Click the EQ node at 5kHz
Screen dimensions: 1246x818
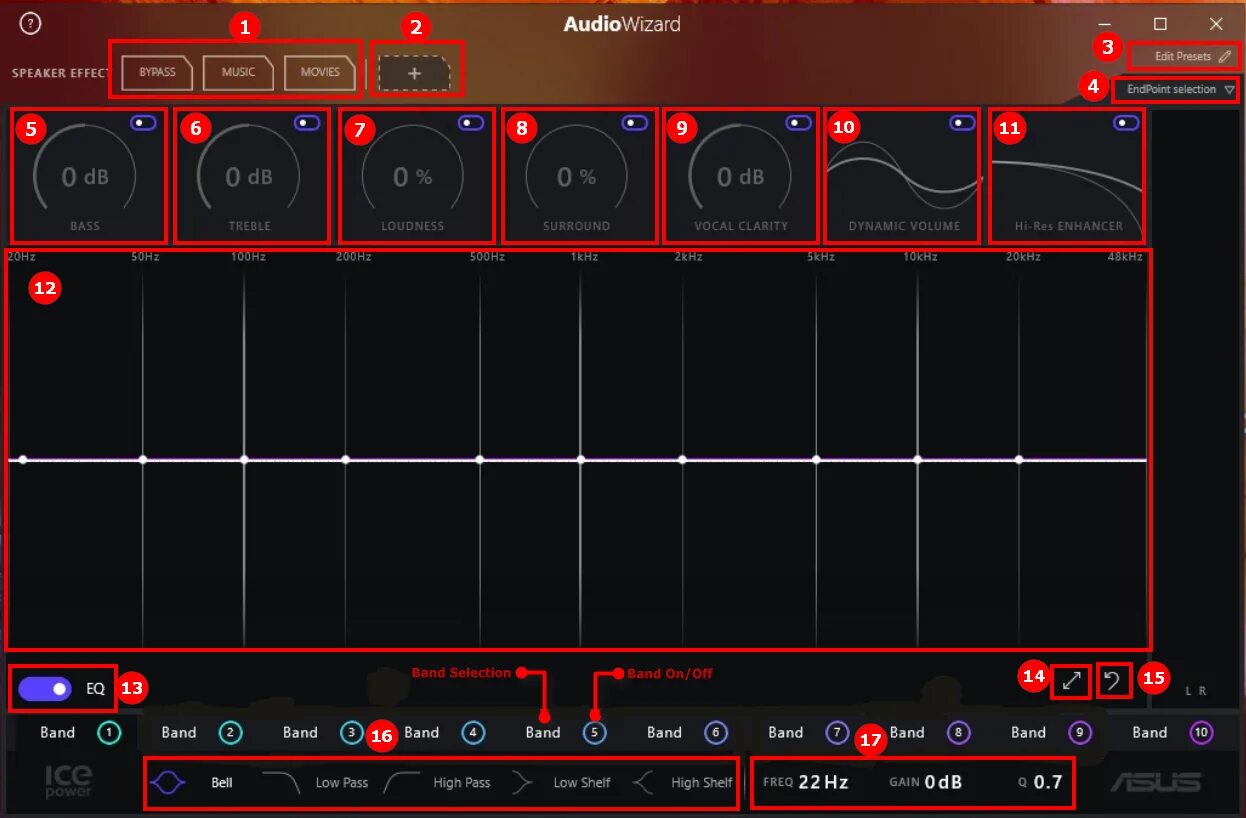[x=817, y=460]
